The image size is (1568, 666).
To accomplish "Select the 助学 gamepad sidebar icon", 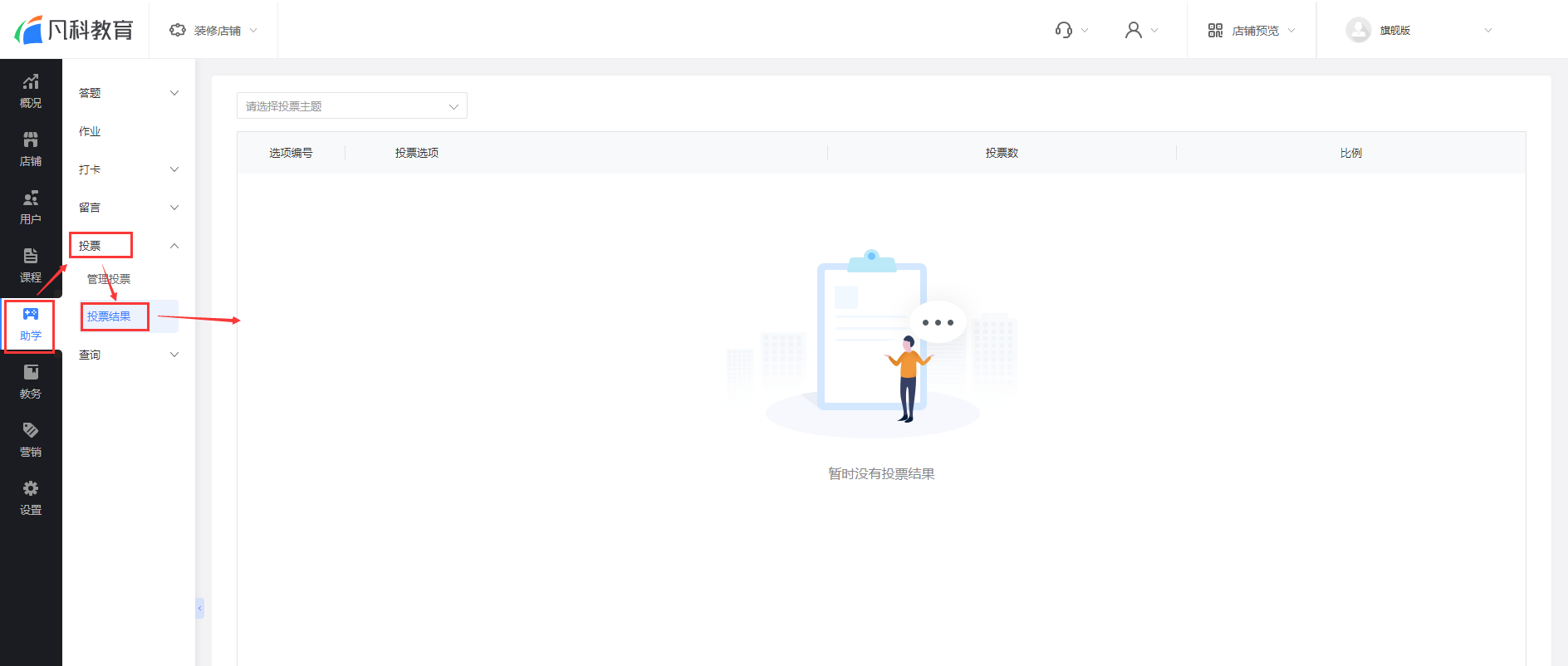I will click(31, 314).
